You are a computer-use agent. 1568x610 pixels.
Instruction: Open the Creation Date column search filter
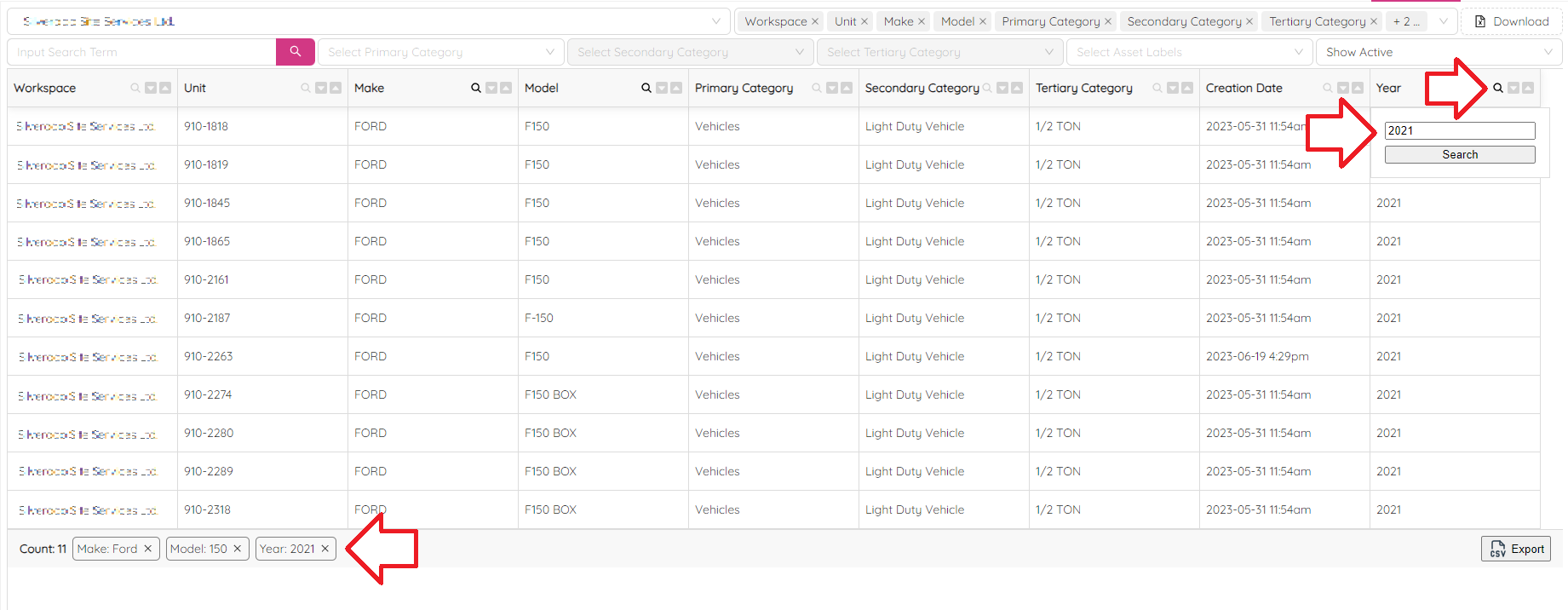[x=1328, y=88]
